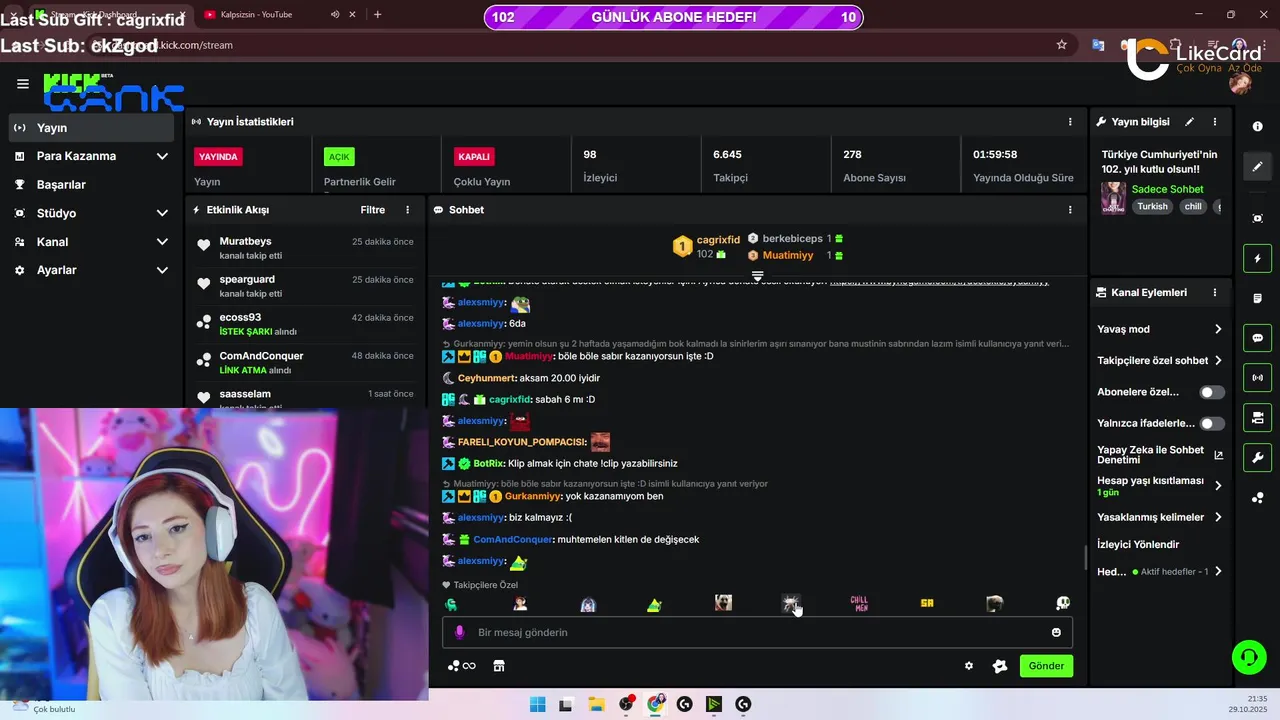Open the Yavaş mod options

click(x=1160, y=329)
